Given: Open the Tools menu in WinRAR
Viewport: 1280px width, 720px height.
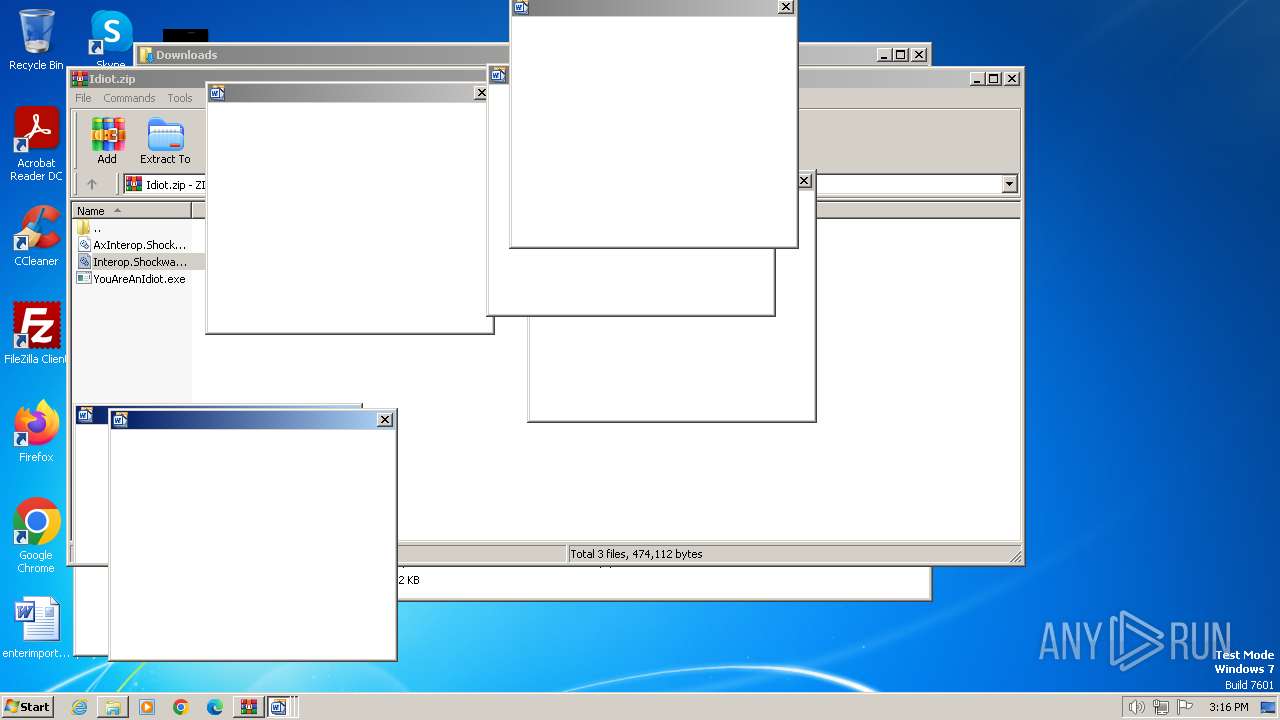Looking at the screenshot, I should pyautogui.click(x=180, y=98).
